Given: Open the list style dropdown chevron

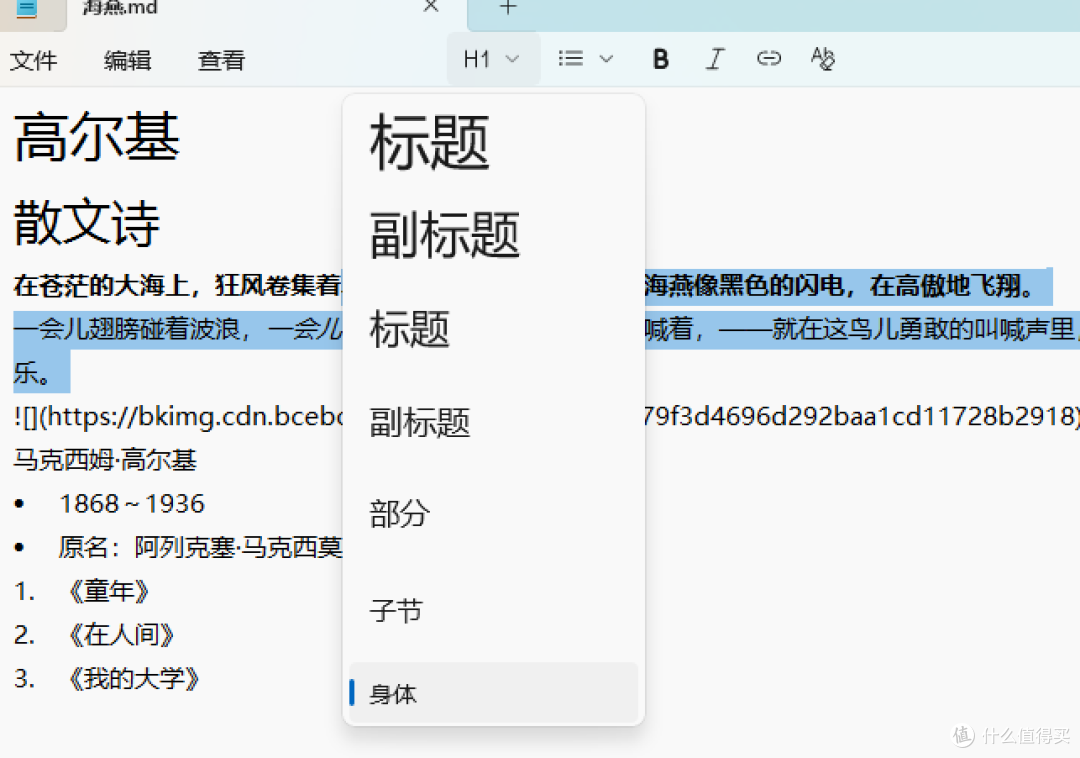Looking at the screenshot, I should 607,58.
